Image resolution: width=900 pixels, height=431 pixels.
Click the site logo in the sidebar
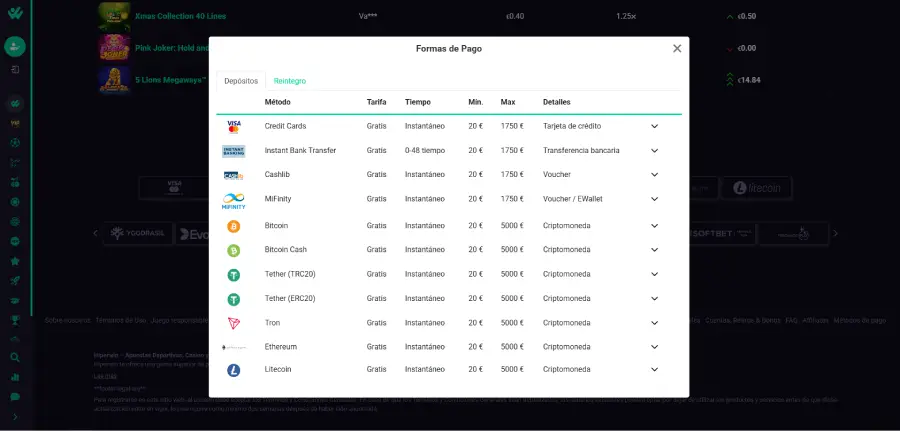tap(15, 14)
